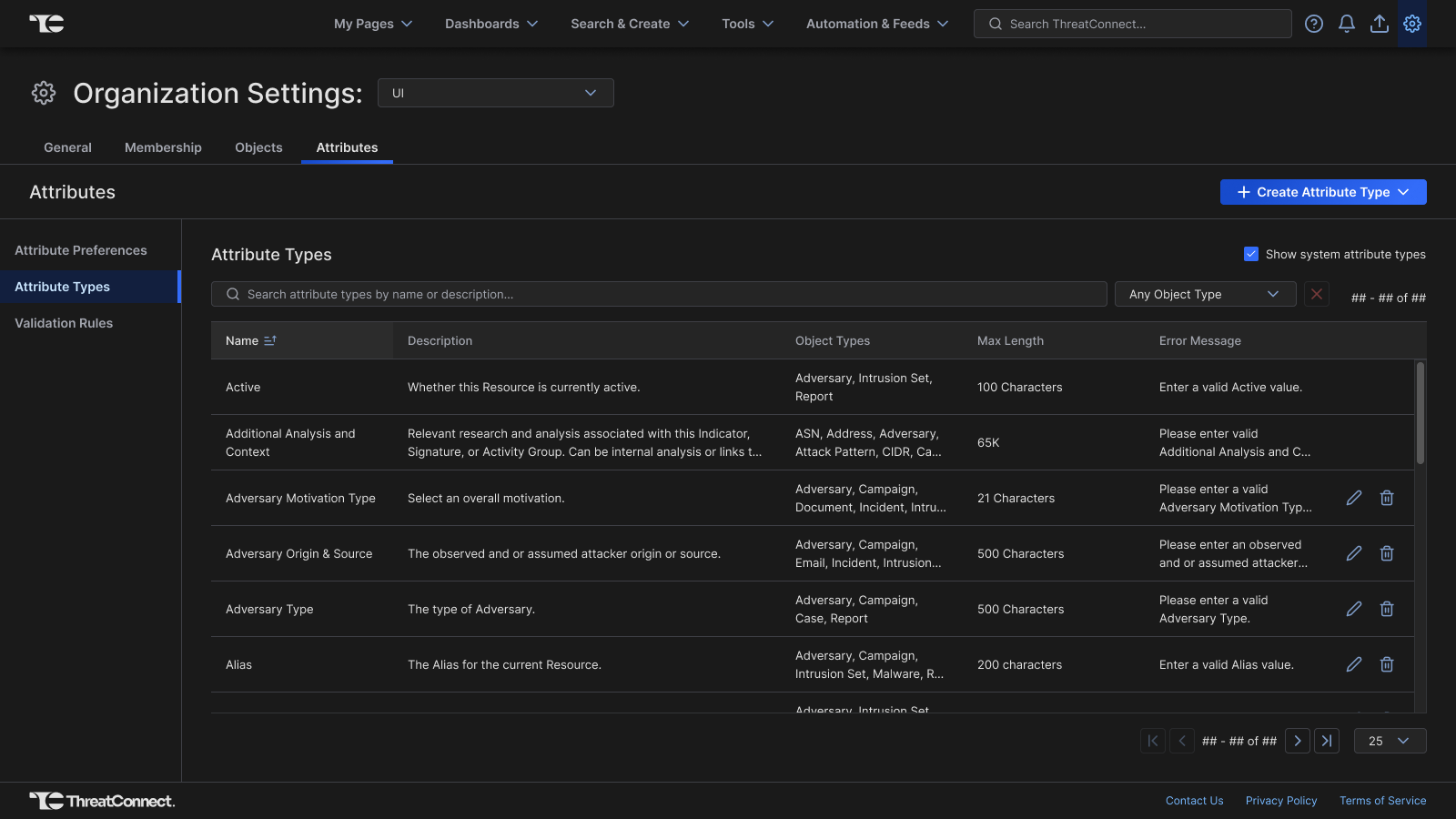Toggle the Name column sort order
The width and height of the screenshot is (1456, 819).
point(269,340)
